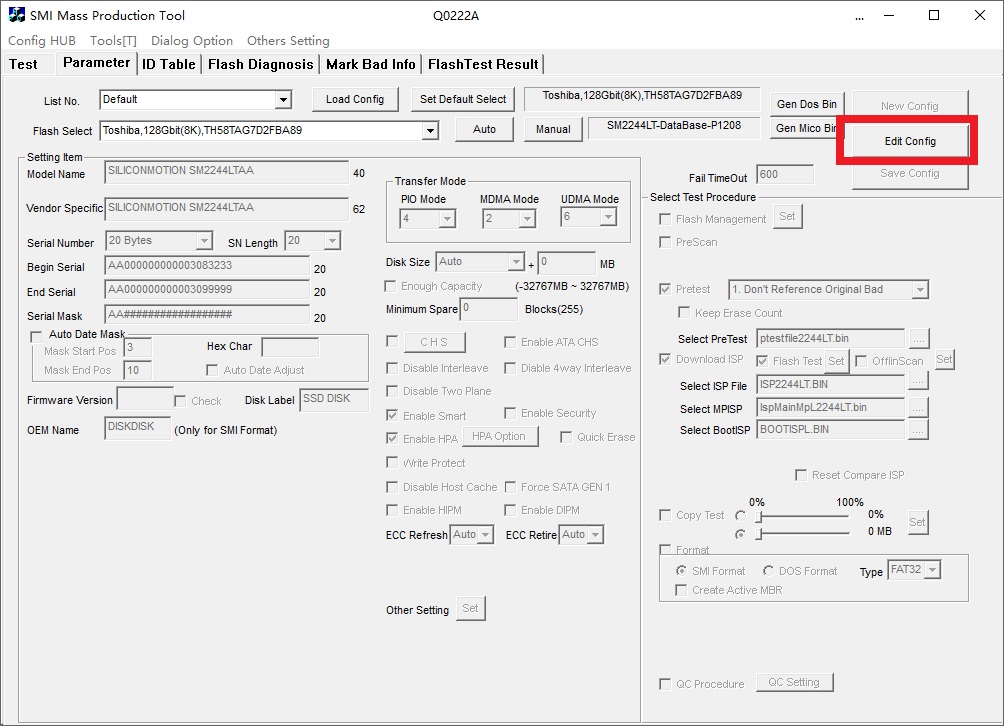This screenshot has height=726, width=1004.
Task: Click browse button next to Select PreTest
Action: click(x=918, y=339)
